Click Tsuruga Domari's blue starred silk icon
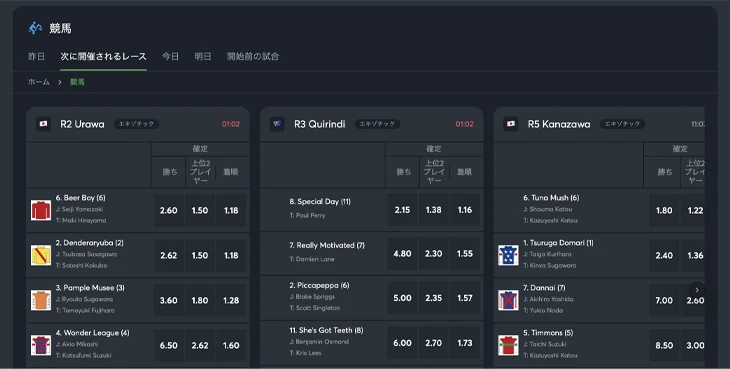The height and width of the screenshot is (369, 730). coord(508,255)
